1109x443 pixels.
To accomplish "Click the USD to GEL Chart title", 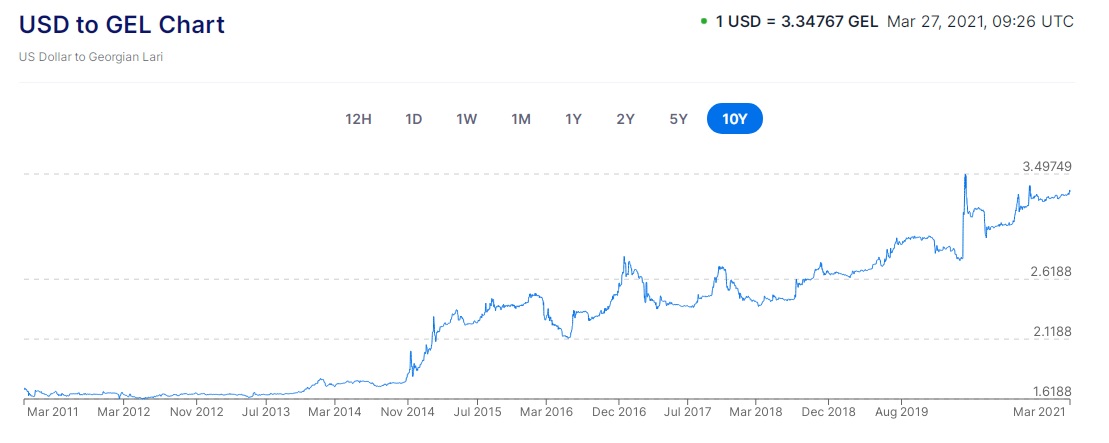I will click(x=122, y=24).
